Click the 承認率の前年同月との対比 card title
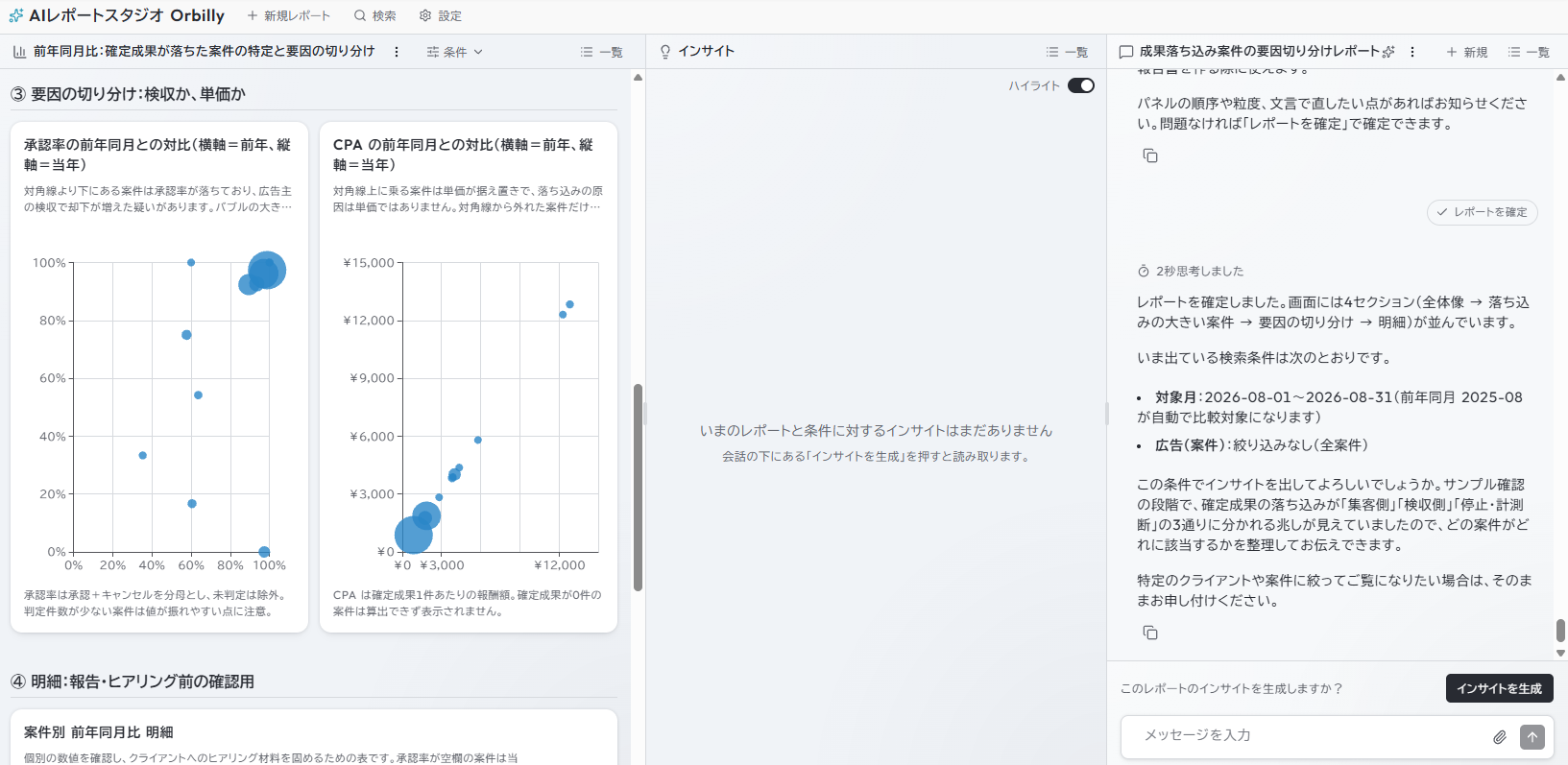Viewport: 1568px width, 765px height. pos(157,155)
